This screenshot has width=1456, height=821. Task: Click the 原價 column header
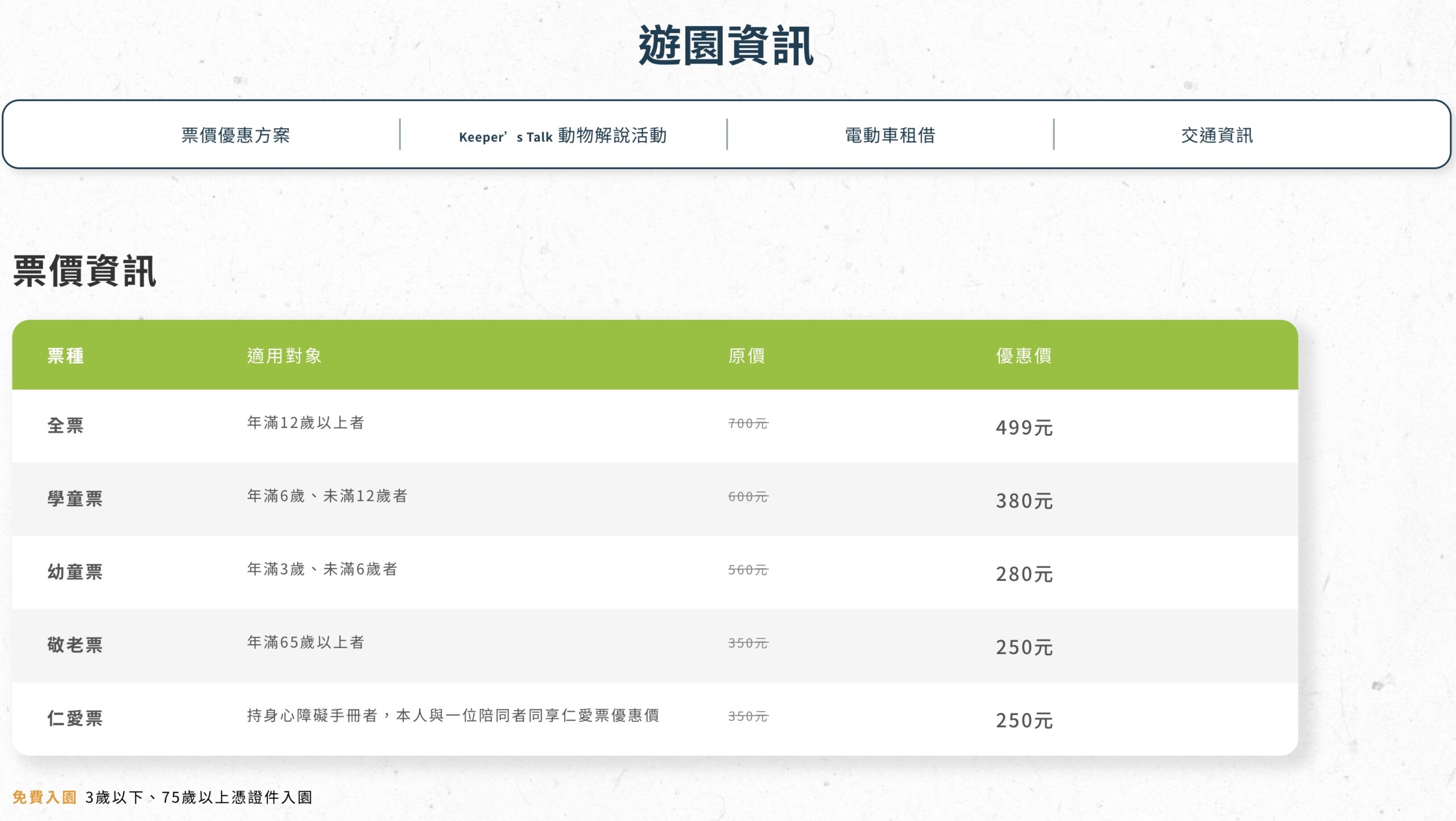[746, 356]
